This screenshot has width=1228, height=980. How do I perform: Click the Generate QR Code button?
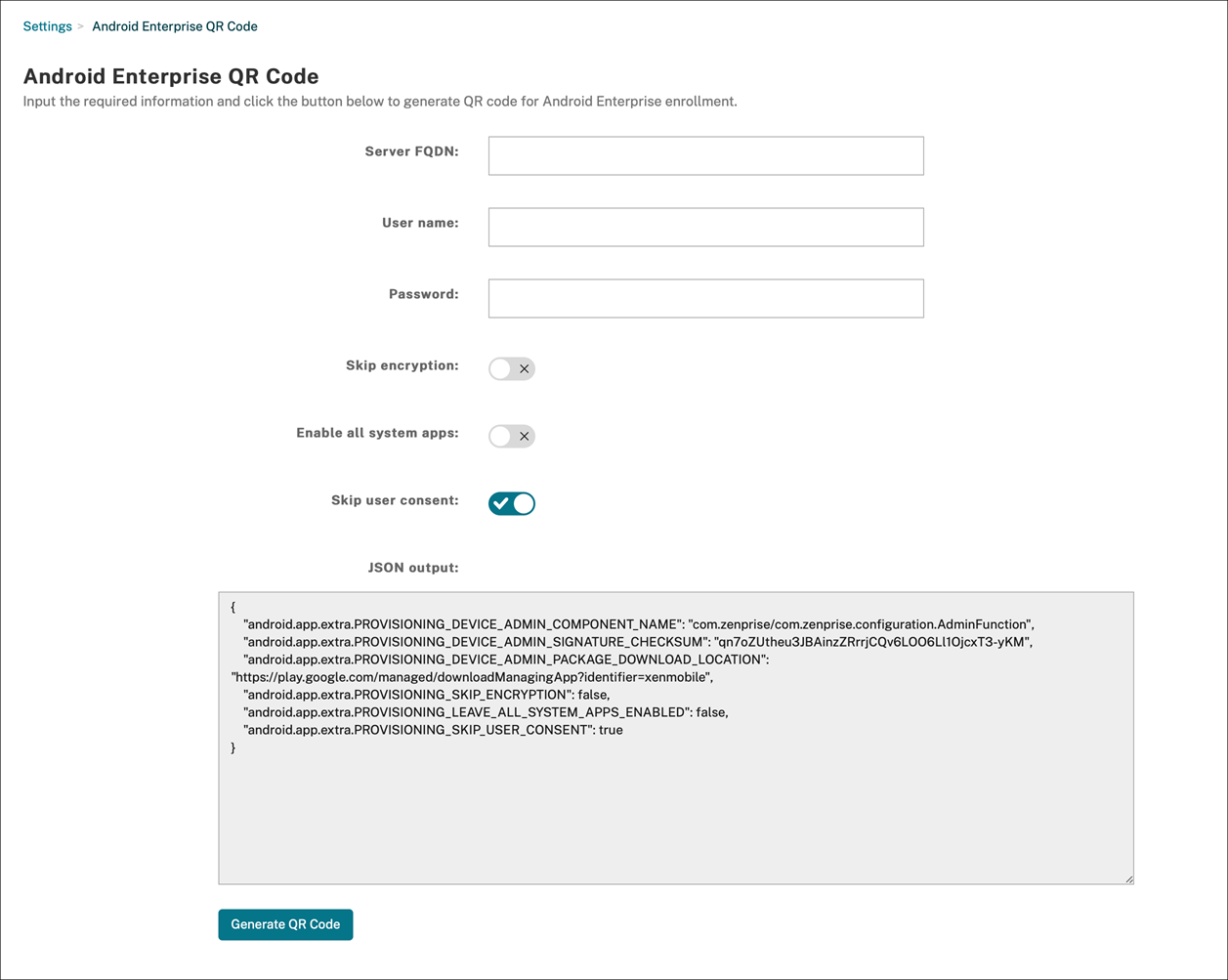(x=285, y=923)
